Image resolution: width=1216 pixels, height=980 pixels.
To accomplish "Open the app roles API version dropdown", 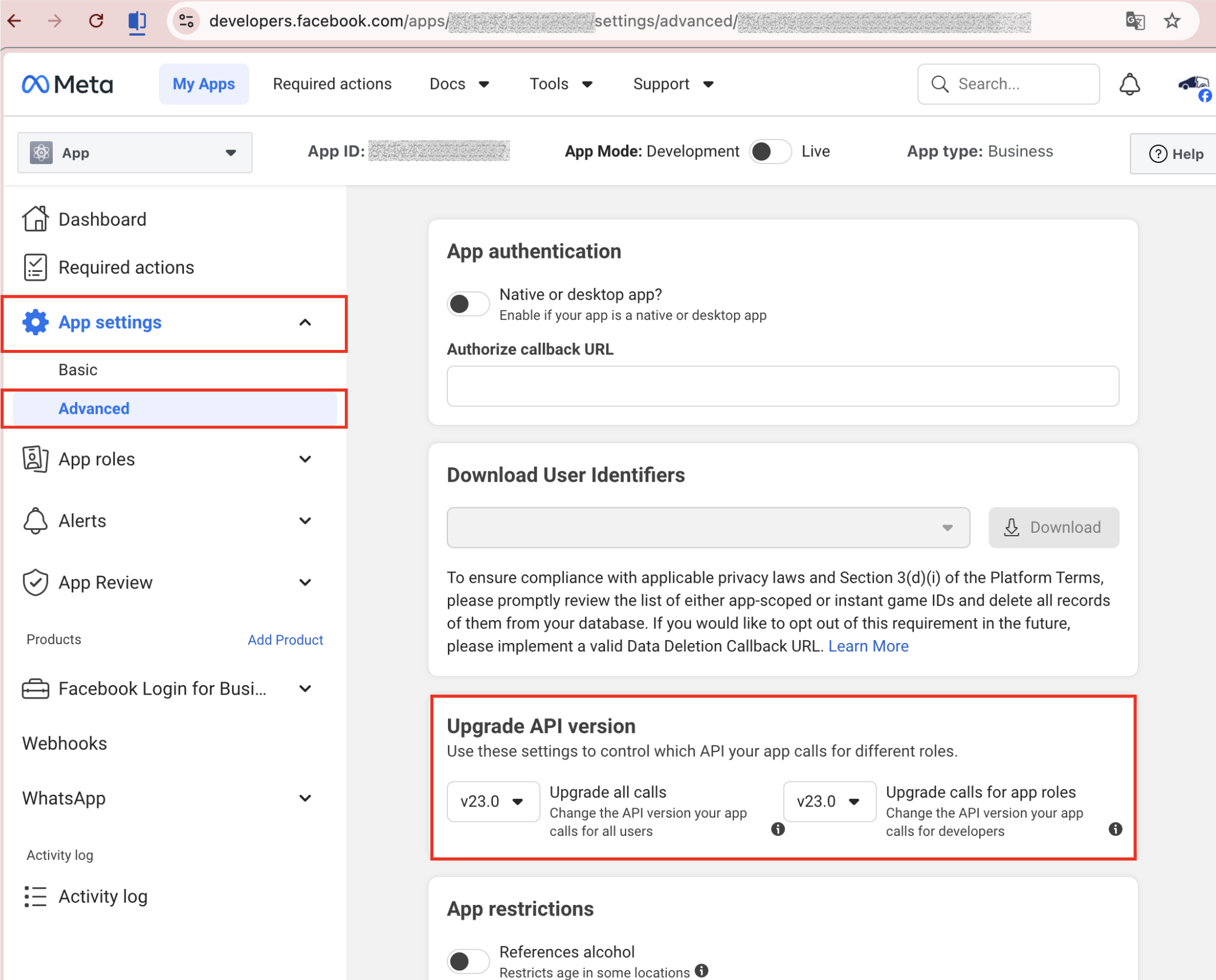I will tap(829, 801).
